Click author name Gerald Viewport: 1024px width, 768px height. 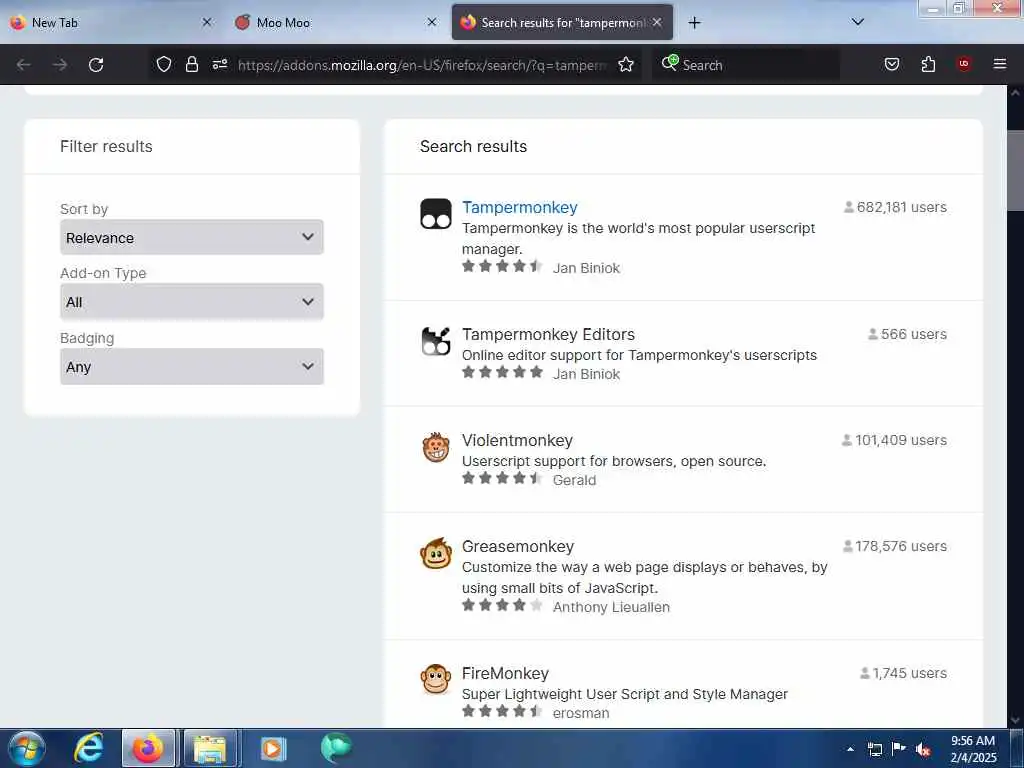click(574, 480)
